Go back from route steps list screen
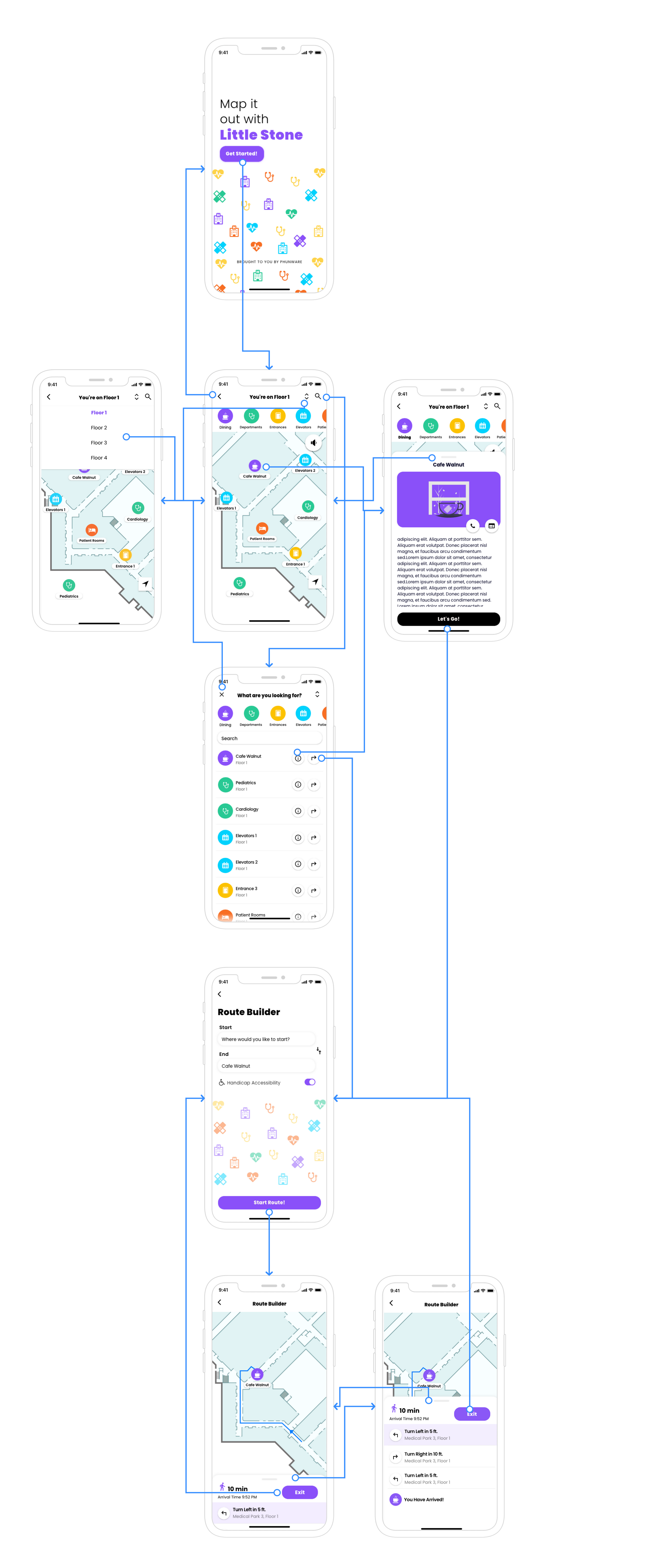This screenshot has width=669, height=1568. [391, 1303]
